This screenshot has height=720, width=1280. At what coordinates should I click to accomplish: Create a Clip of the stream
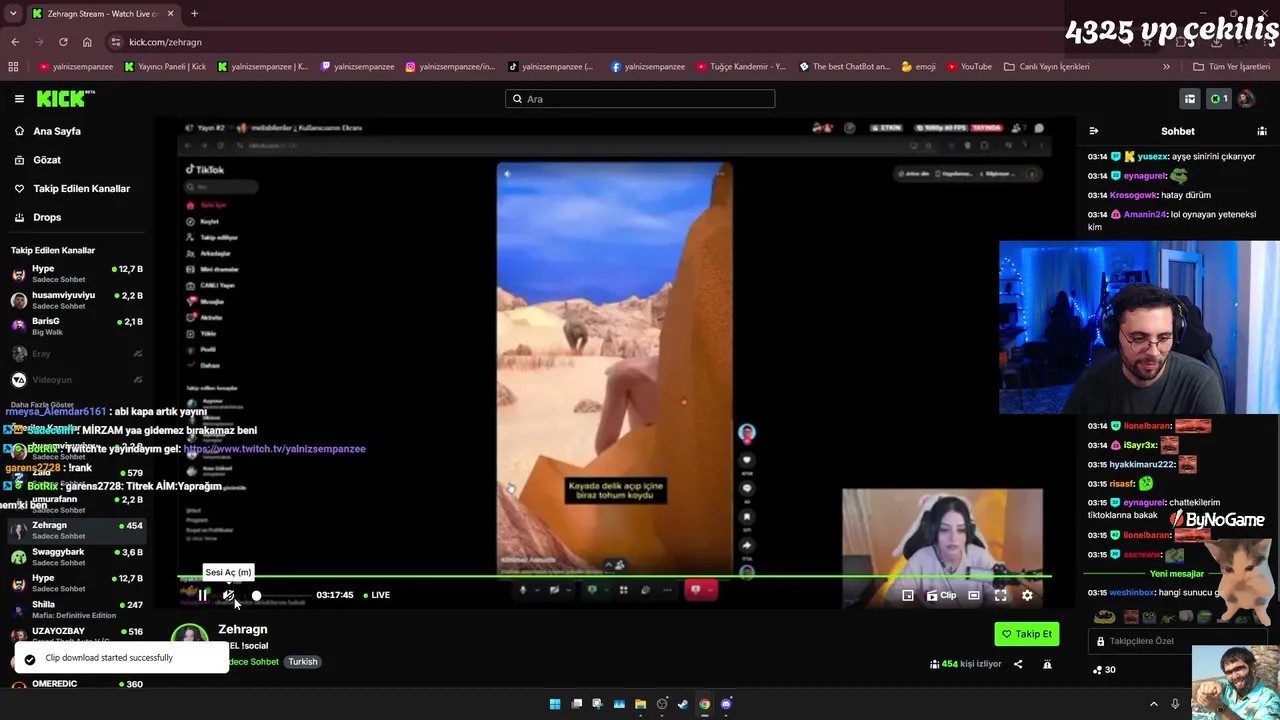pyautogui.click(x=941, y=595)
